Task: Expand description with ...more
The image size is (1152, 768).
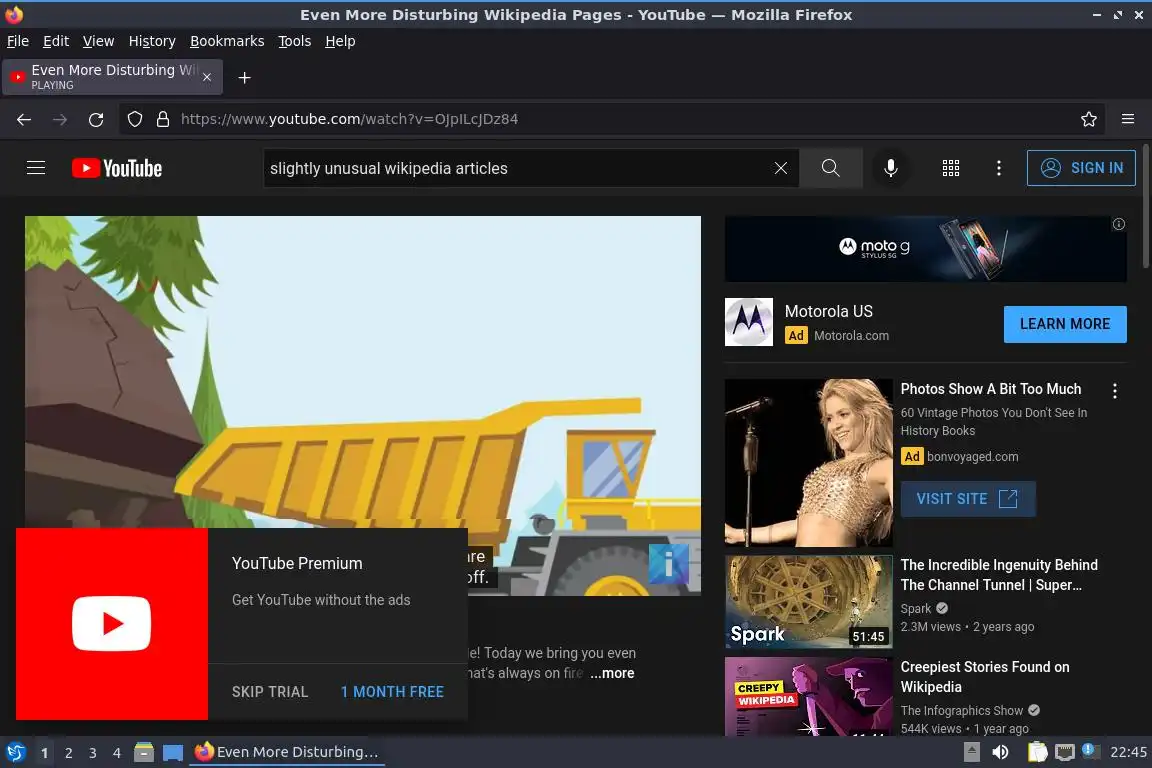Action: coord(612,673)
